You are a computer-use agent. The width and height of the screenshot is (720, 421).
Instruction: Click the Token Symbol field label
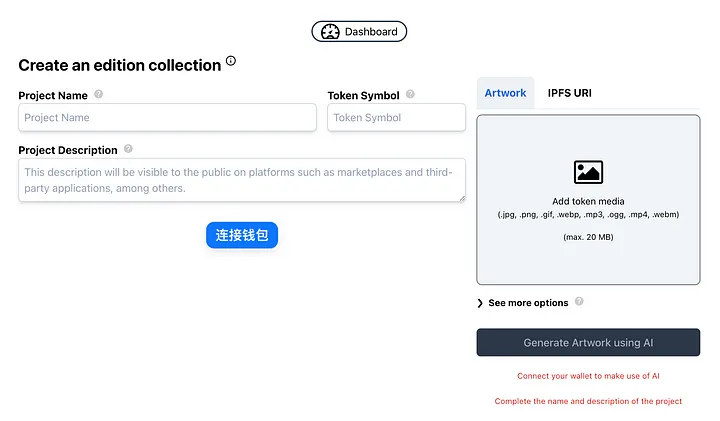363,96
